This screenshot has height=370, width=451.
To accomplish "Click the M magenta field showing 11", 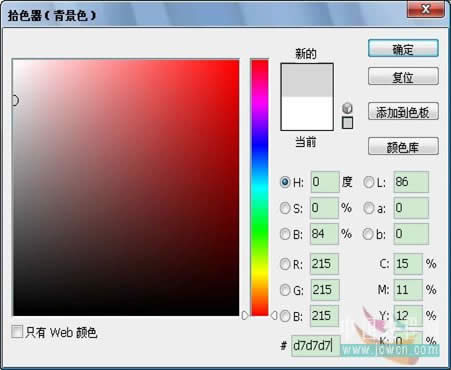I will pos(408,290).
